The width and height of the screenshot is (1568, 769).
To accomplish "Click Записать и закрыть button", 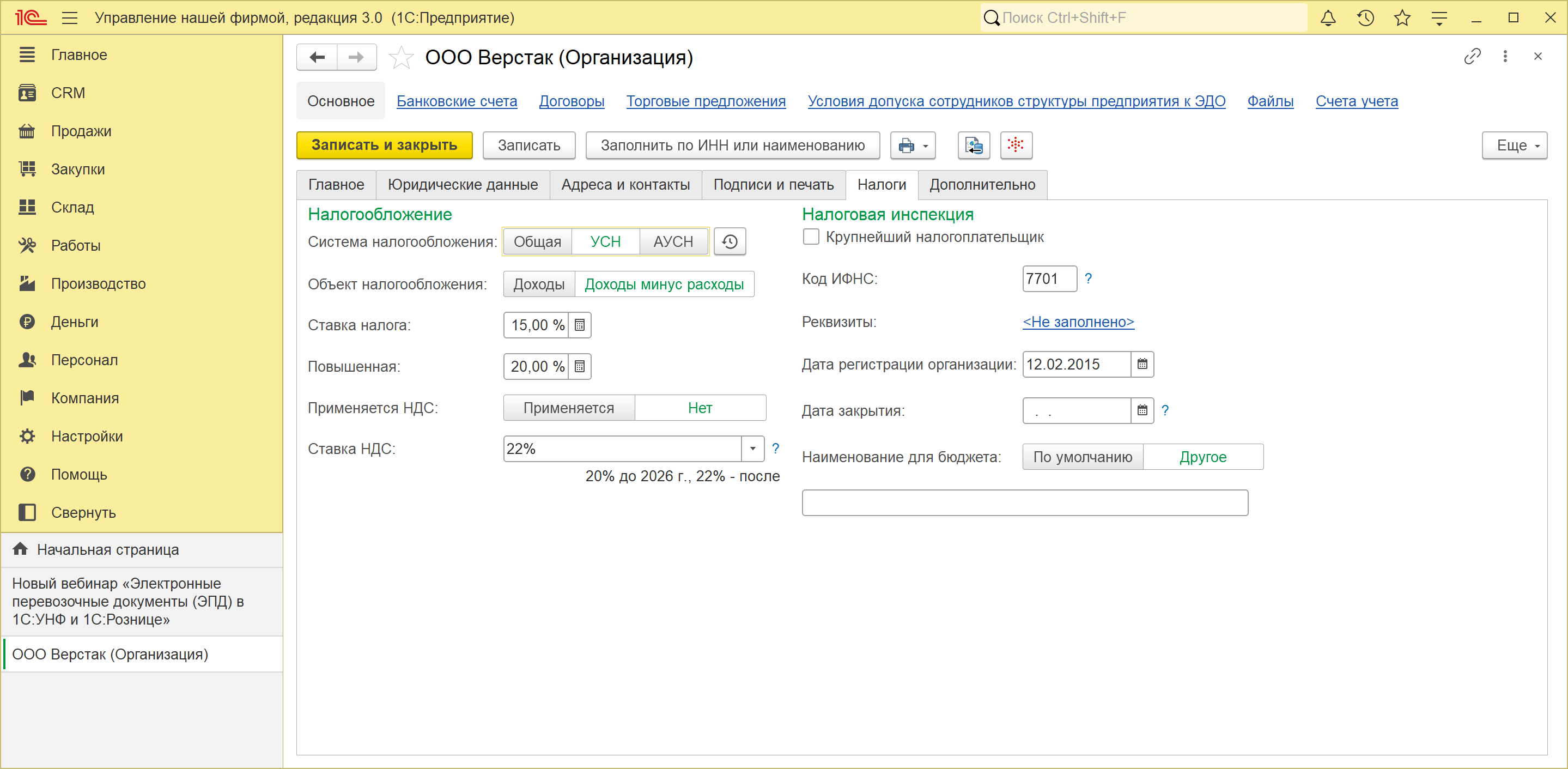I will tap(385, 145).
